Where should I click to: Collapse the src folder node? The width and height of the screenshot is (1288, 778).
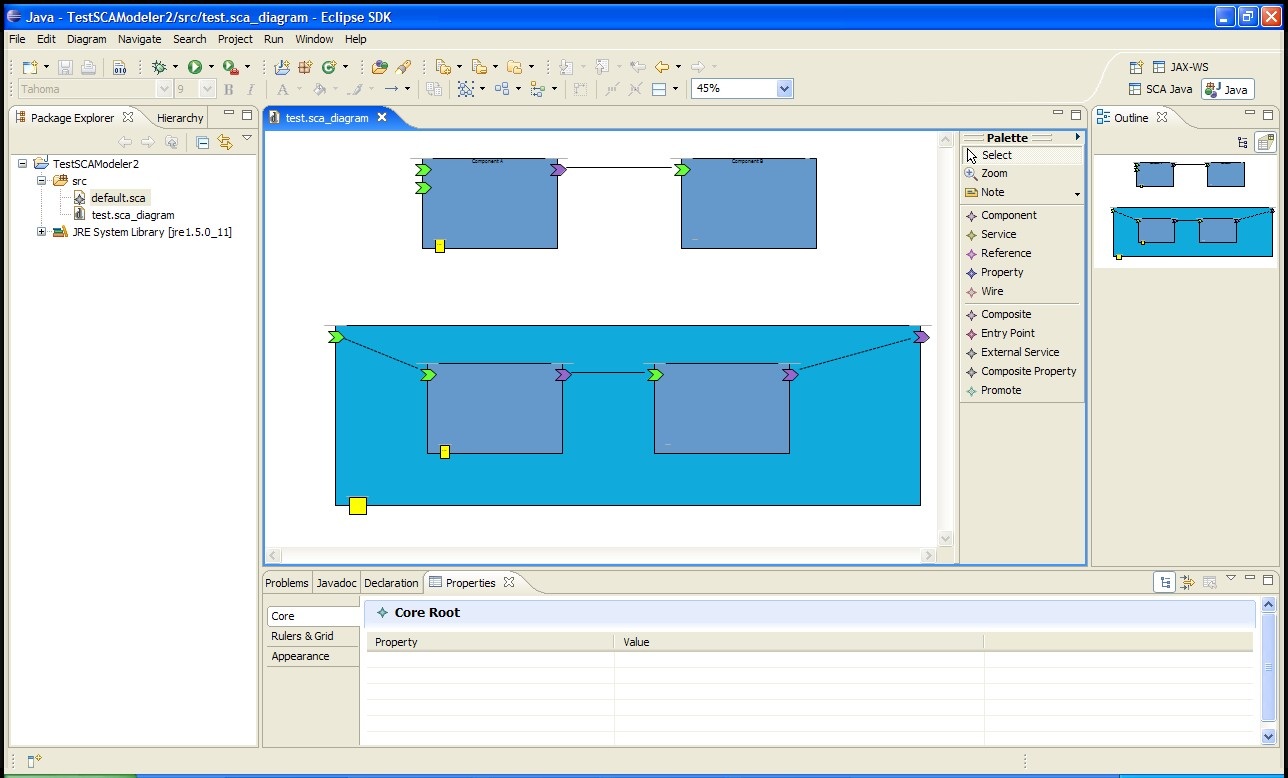pyautogui.click(x=42, y=181)
